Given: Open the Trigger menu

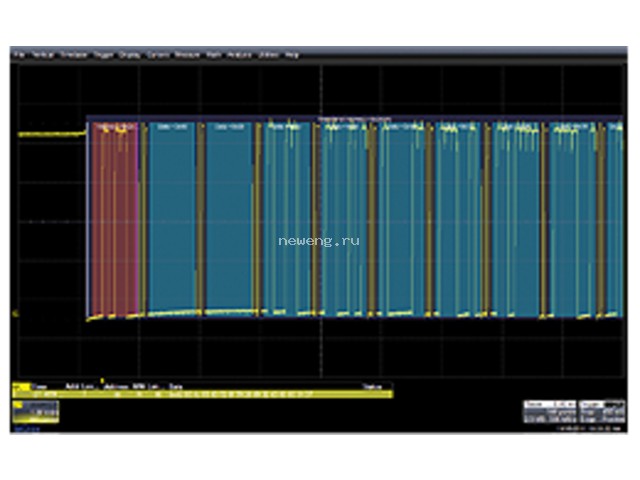Looking at the screenshot, I should coord(103,55).
